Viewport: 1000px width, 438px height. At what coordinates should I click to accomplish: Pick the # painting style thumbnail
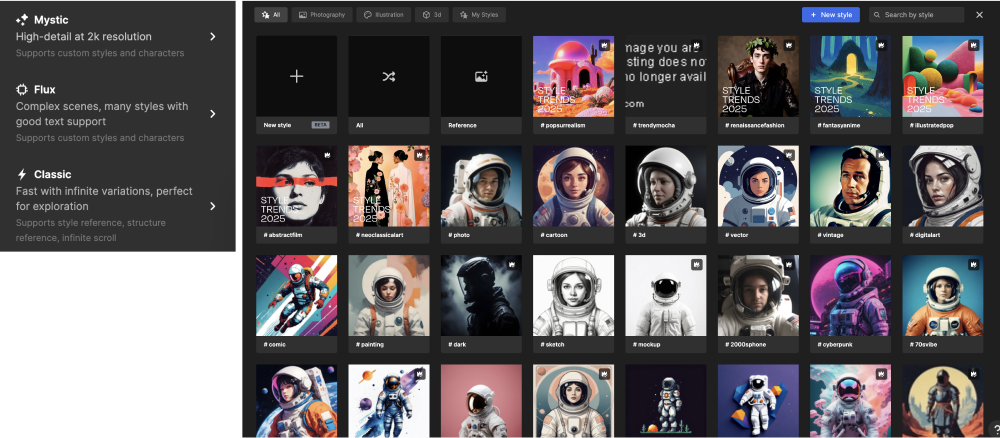pyautogui.click(x=389, y=296)
